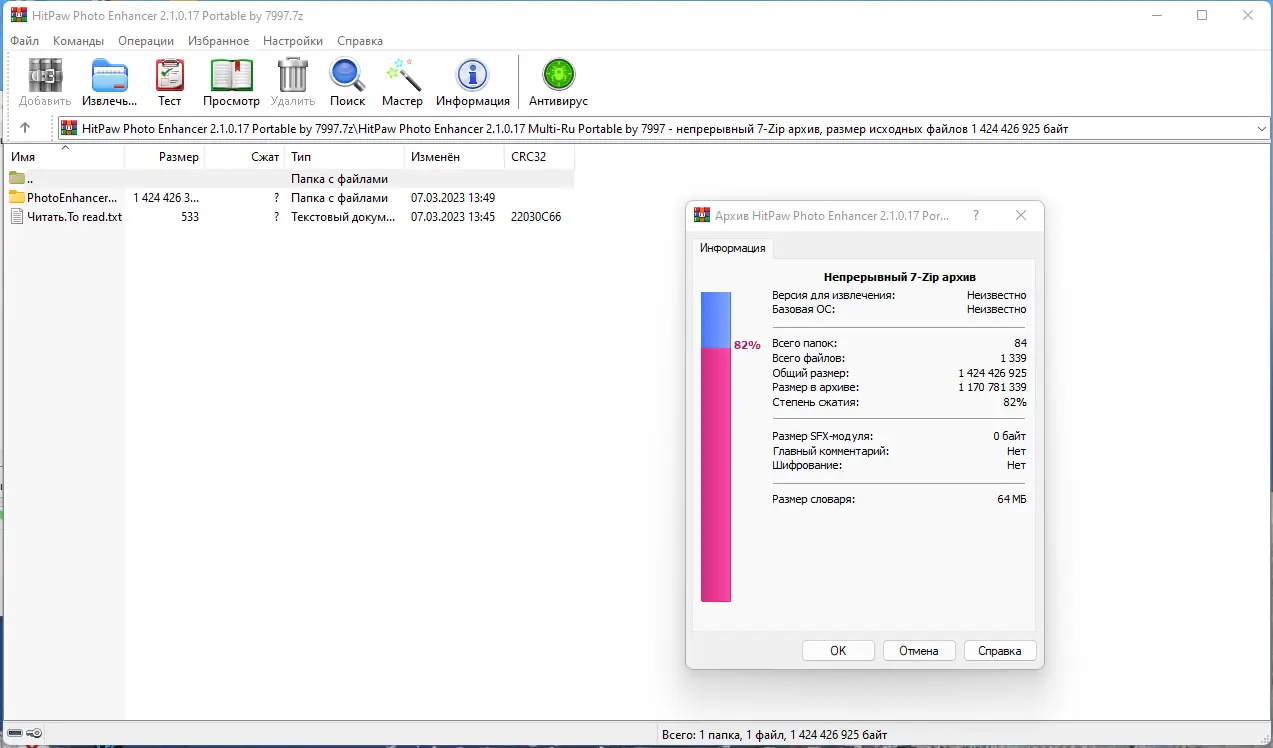1273x748 pixels.
Task: Open the Настройки menu
Action: [x=293, y=41]
